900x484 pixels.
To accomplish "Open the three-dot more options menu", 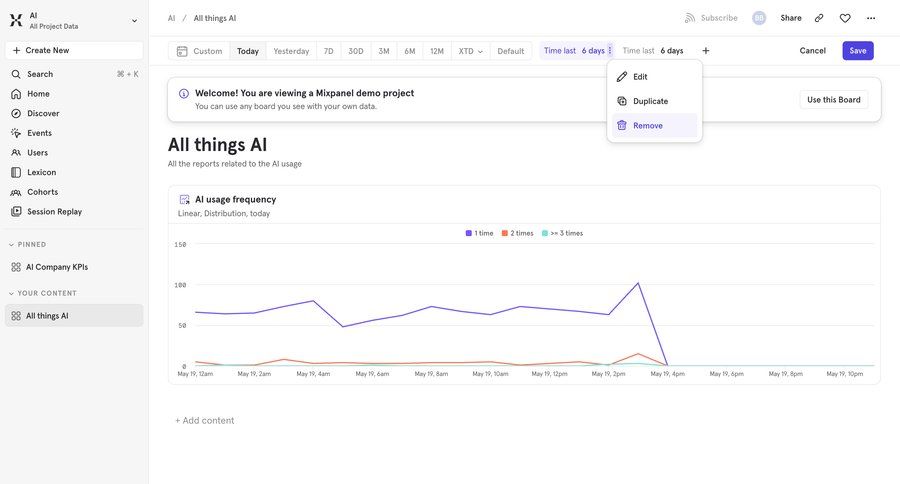I will (871, 18).
